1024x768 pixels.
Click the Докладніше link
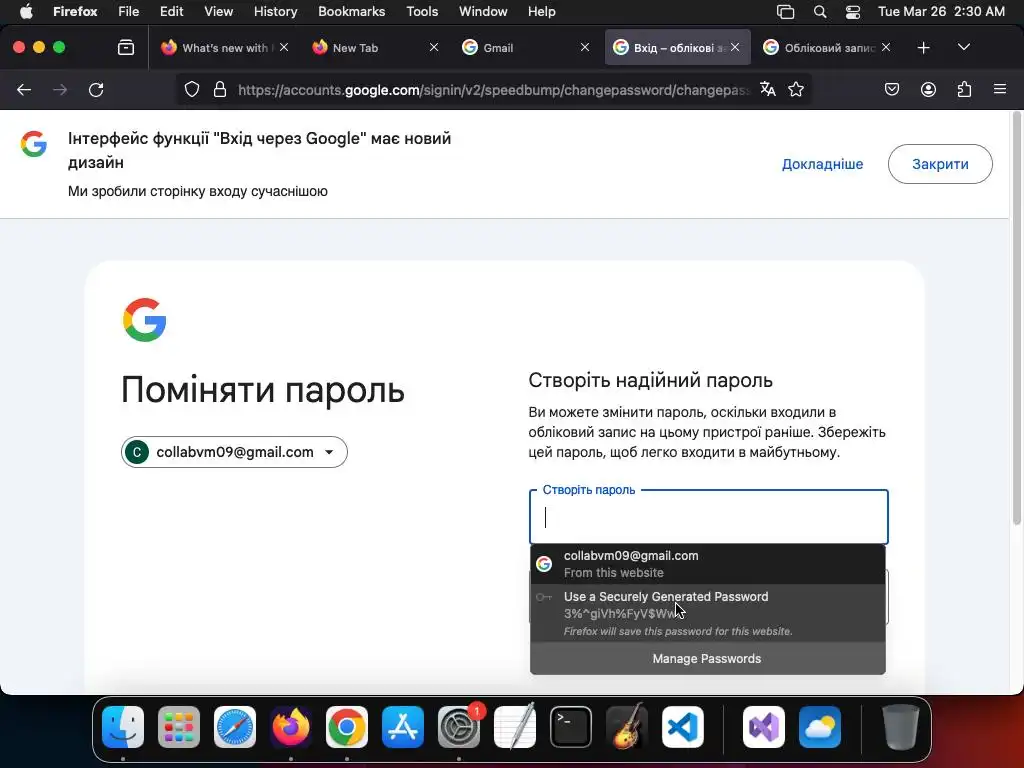point(822,164)
